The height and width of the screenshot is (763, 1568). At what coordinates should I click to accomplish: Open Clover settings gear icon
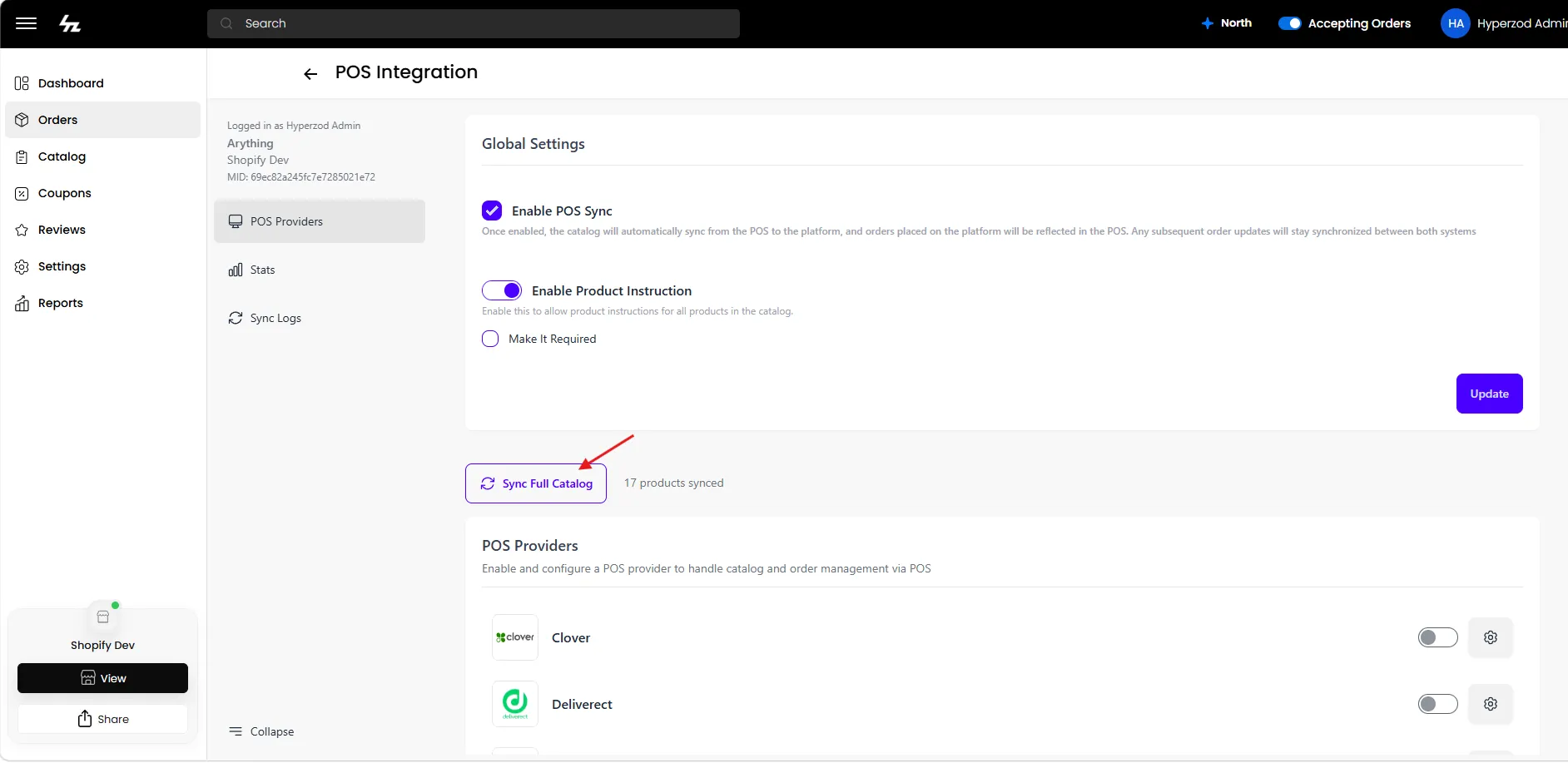click(1491, 637)
